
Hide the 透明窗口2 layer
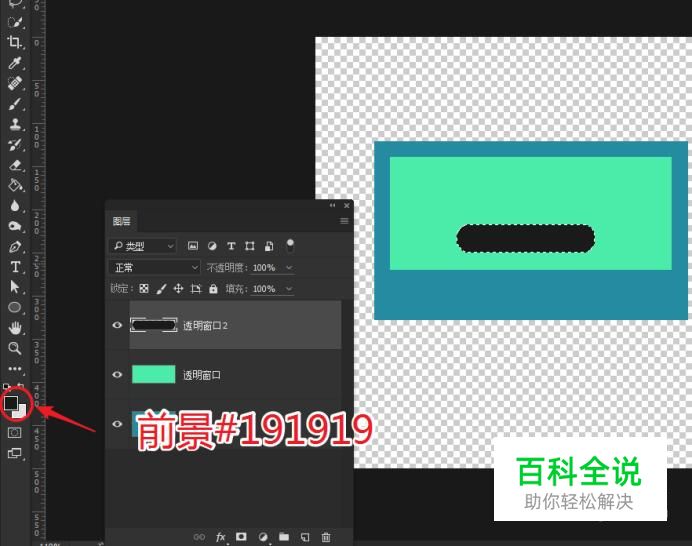117,325
